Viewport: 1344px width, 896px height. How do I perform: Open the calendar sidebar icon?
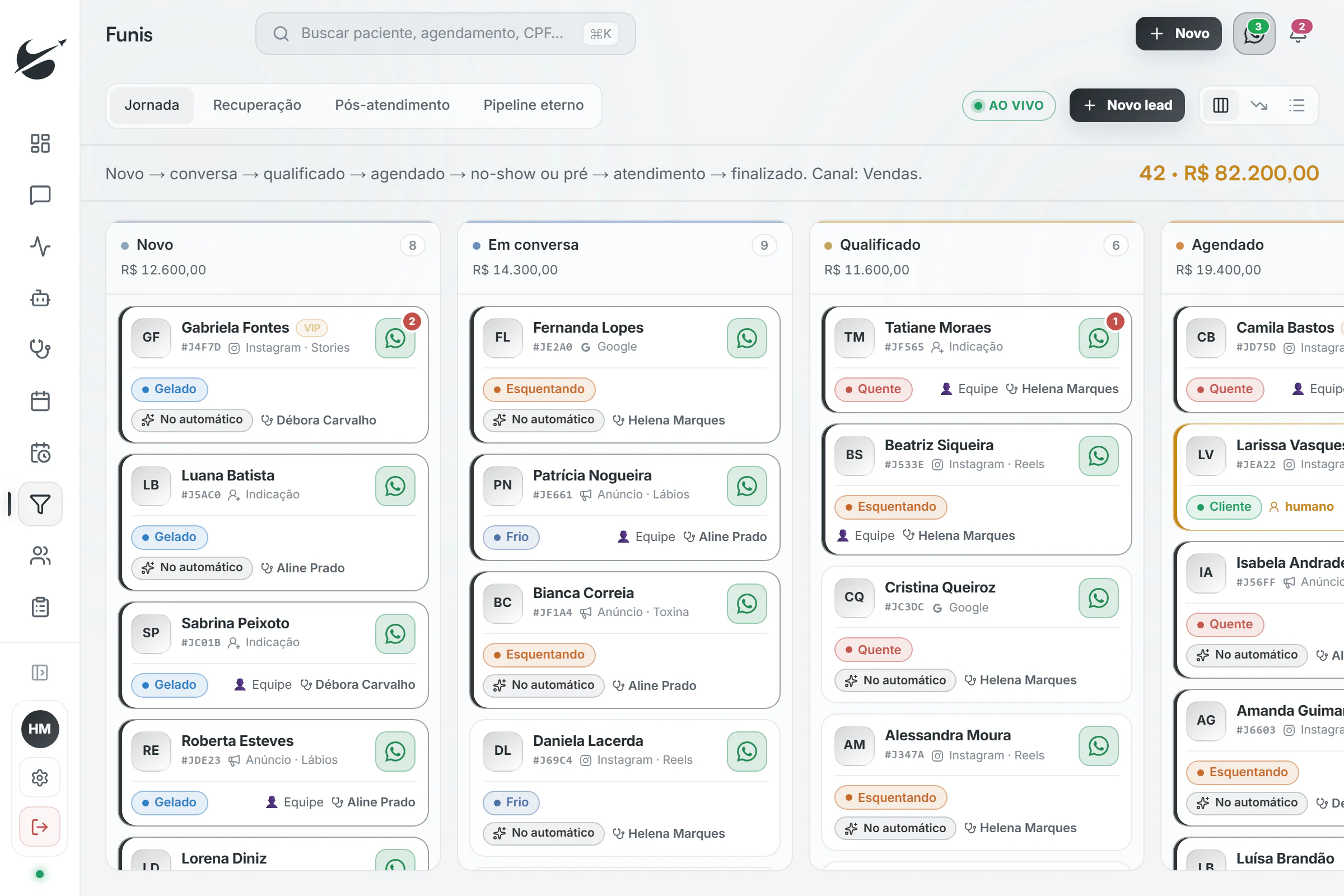[40, 400]
